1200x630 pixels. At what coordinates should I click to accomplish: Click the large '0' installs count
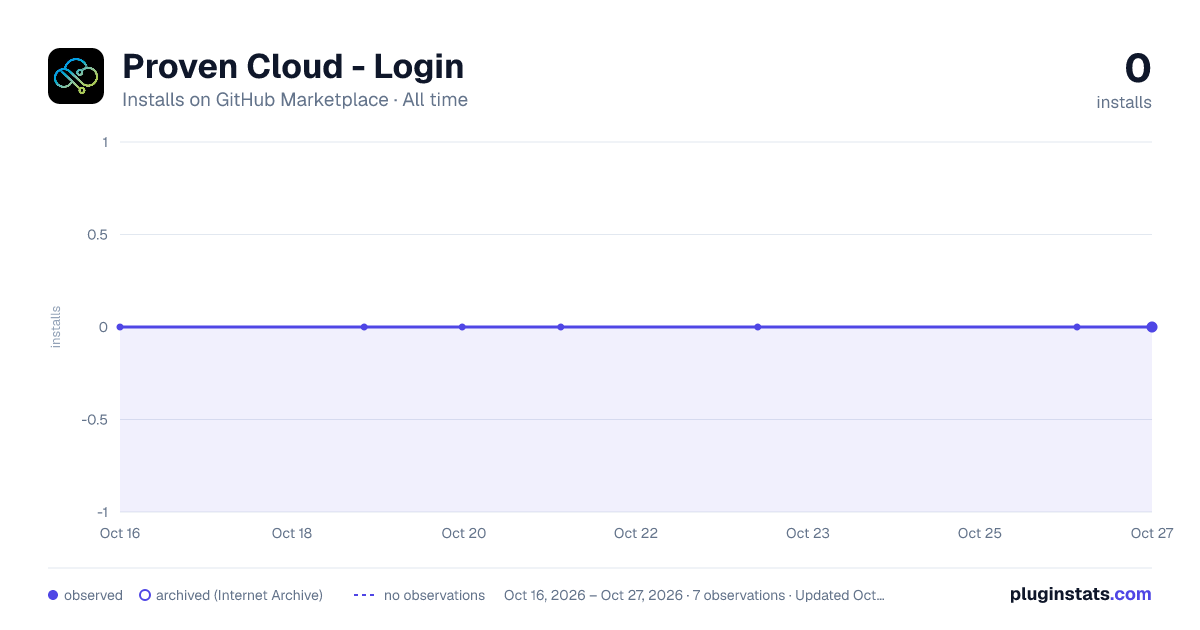point(1138,69)
